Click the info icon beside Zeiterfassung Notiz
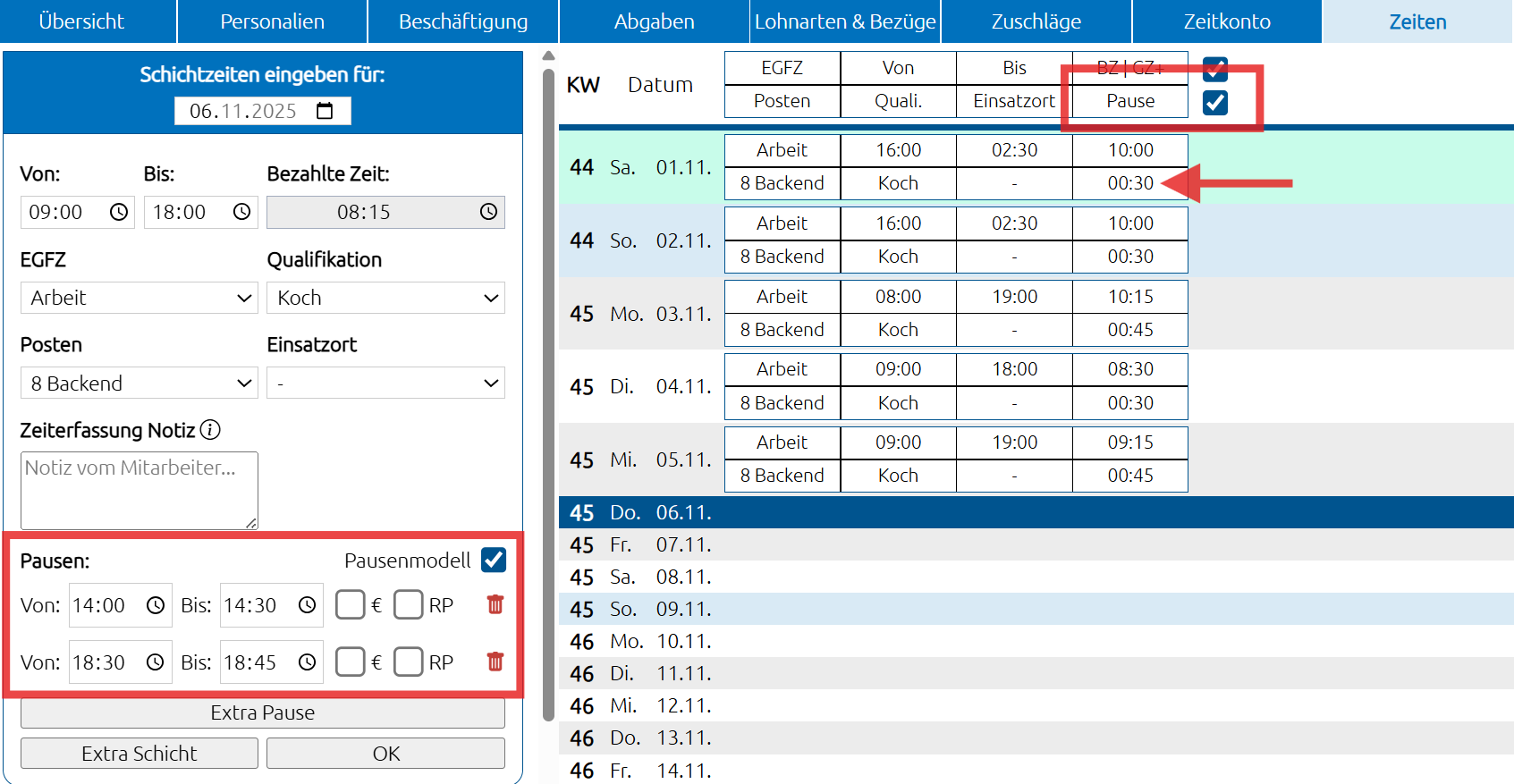 click(x=210, y=430)
